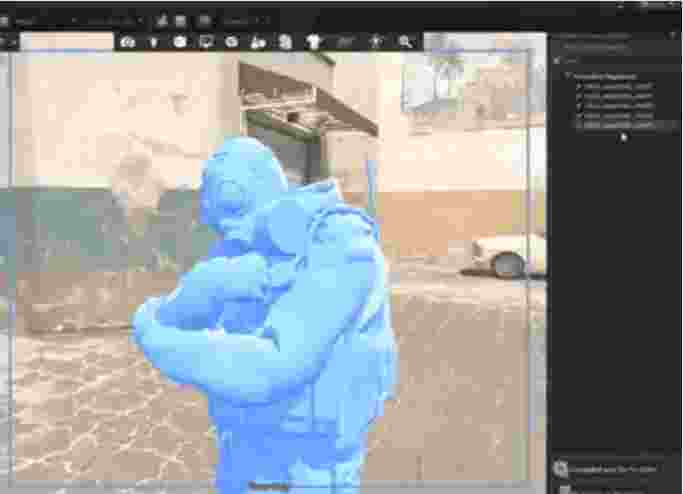
Task: Open the dropdown arrow at right panel's top corner
Action: tap(673, 36)
